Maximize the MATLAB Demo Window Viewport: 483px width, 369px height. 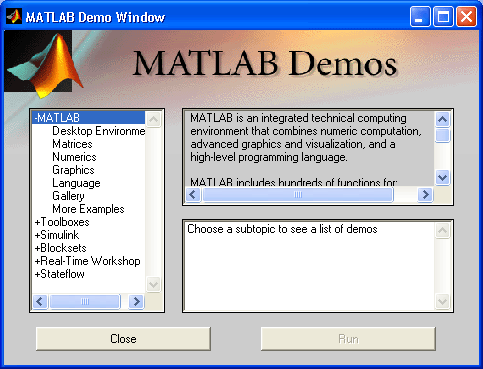(x=443, y=16)
